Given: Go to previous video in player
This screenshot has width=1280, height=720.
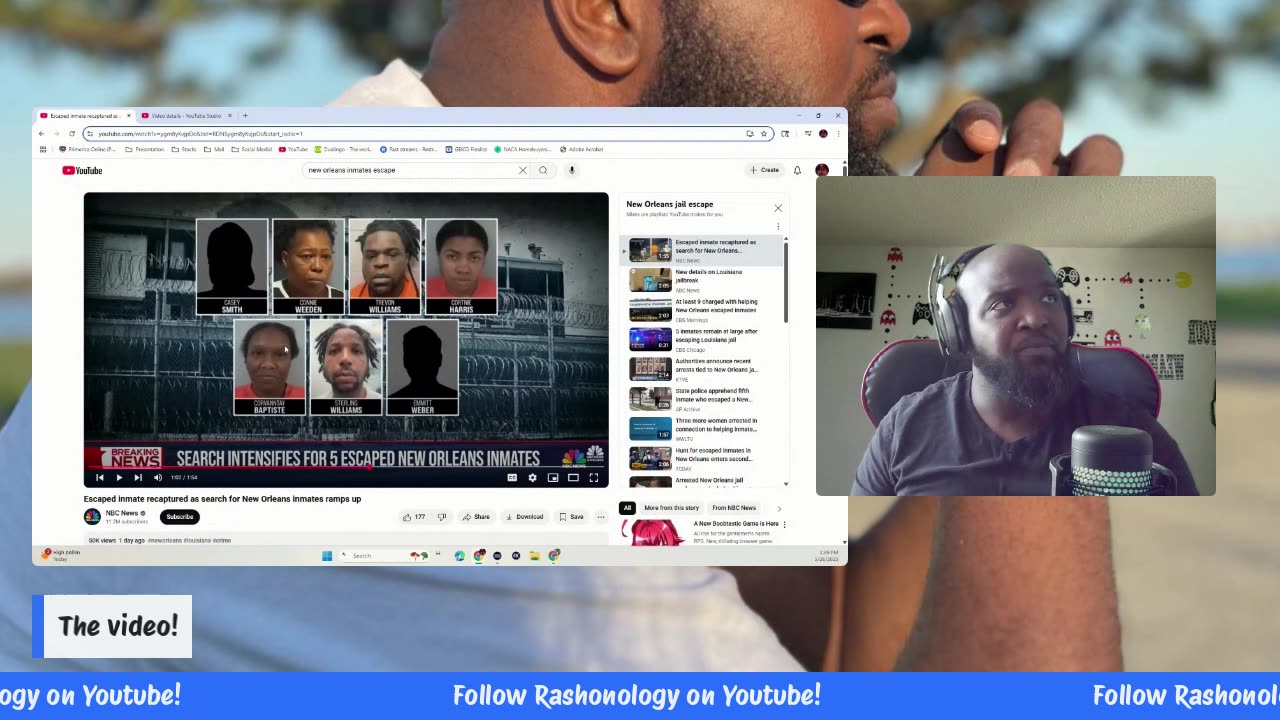Looking at the screenshot, I should (x=99, y=478).
